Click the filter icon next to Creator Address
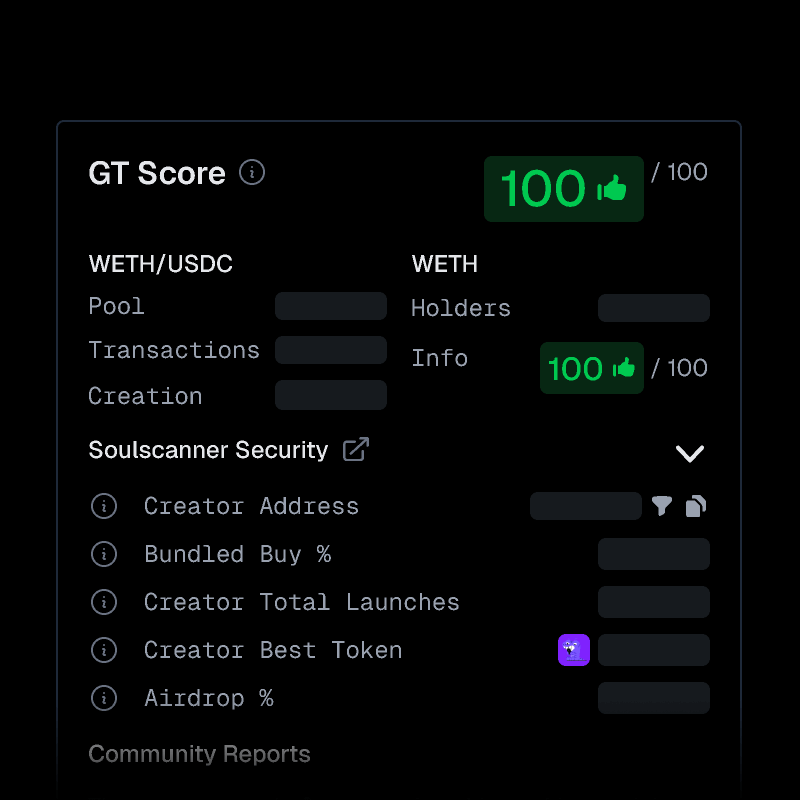This screenshot has height=800, width=800. click(661, 506)
